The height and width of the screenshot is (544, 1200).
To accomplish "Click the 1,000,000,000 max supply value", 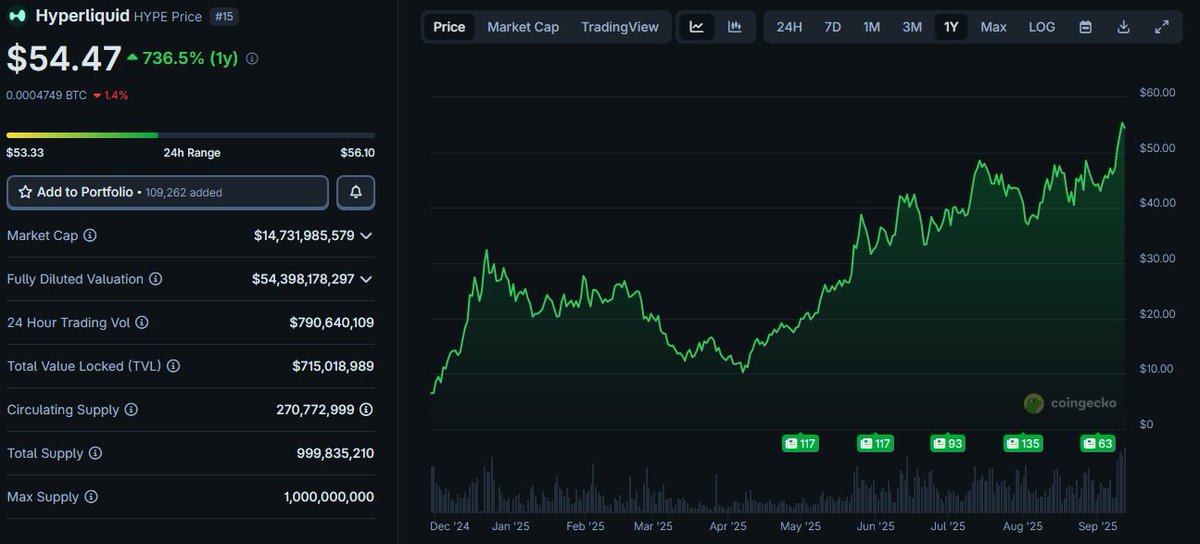I will click(x=329, y=497).
